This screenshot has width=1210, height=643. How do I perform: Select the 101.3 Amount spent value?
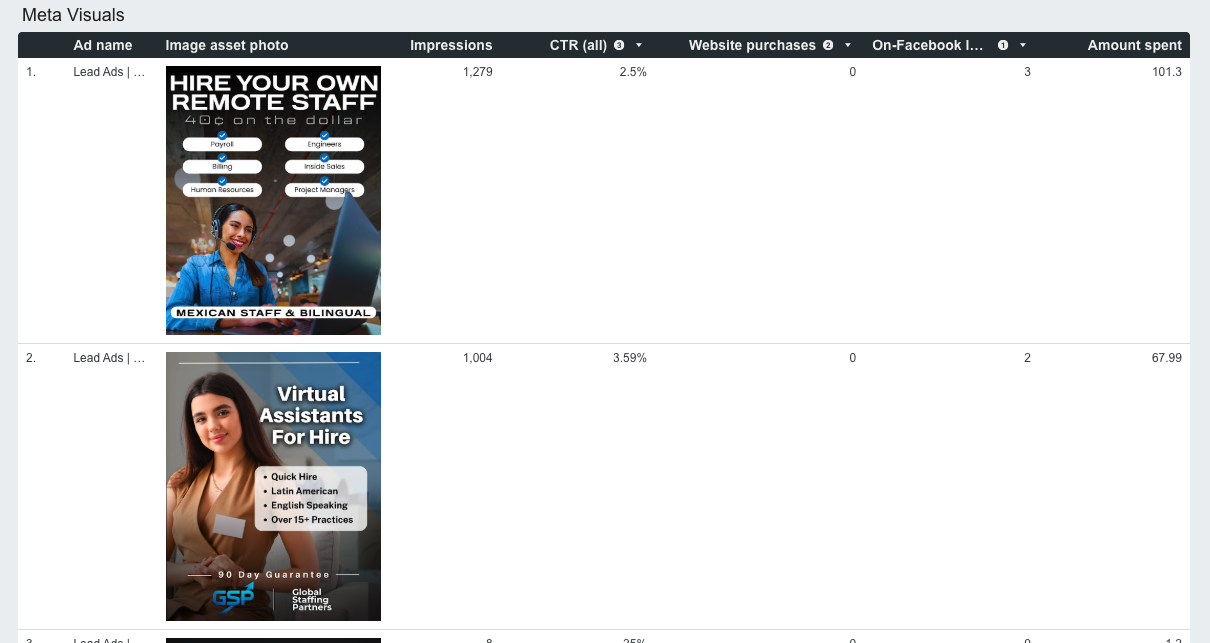1167,71
